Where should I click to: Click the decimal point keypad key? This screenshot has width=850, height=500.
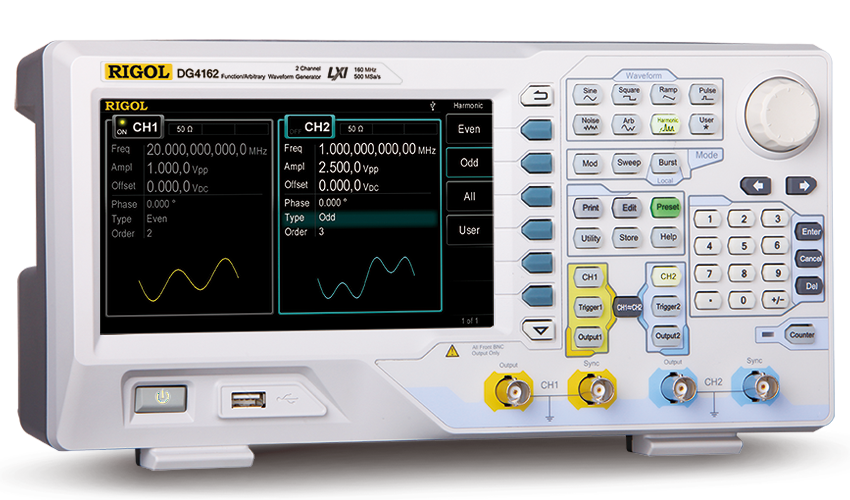[x=709, y=300]
